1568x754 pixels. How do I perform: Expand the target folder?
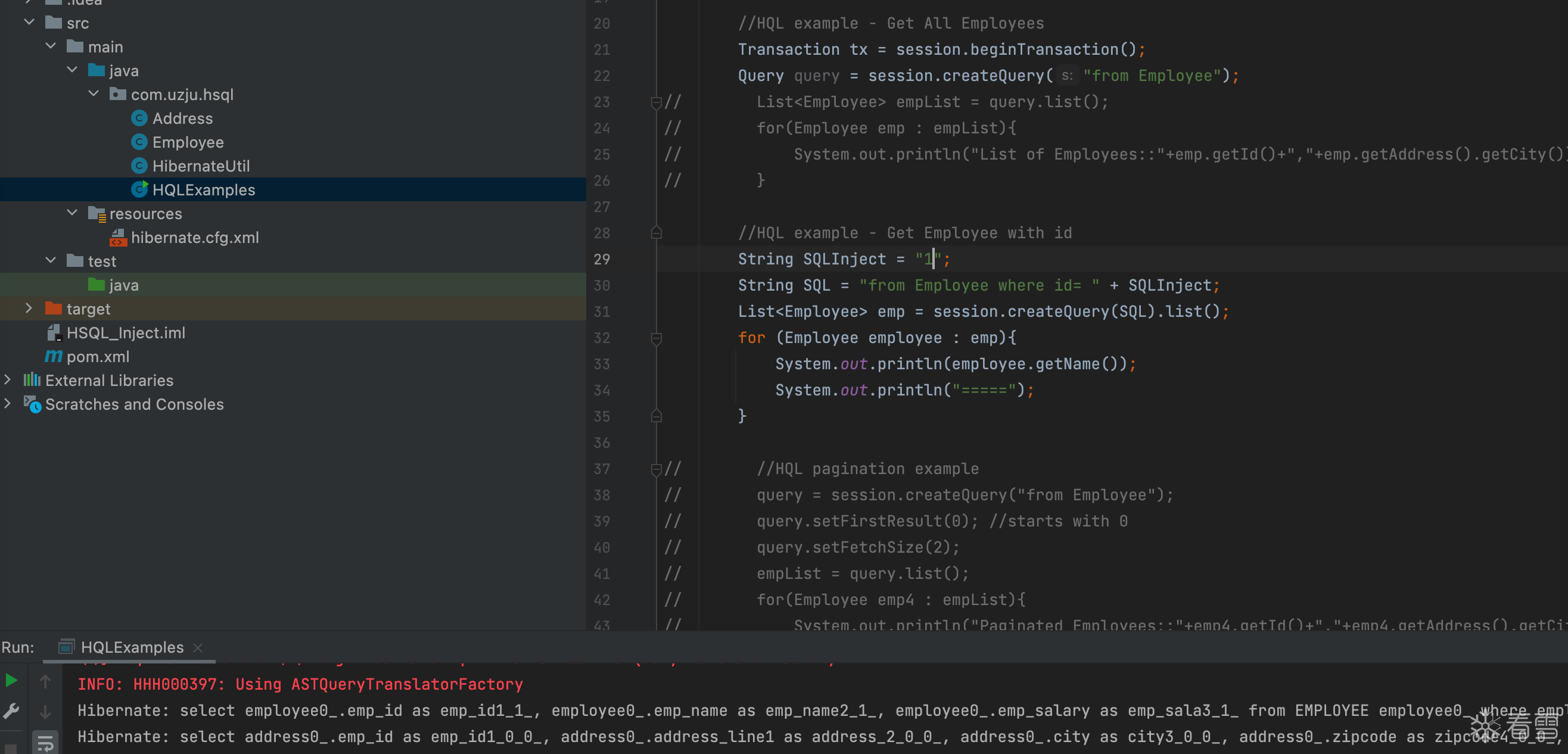[28, 309]
